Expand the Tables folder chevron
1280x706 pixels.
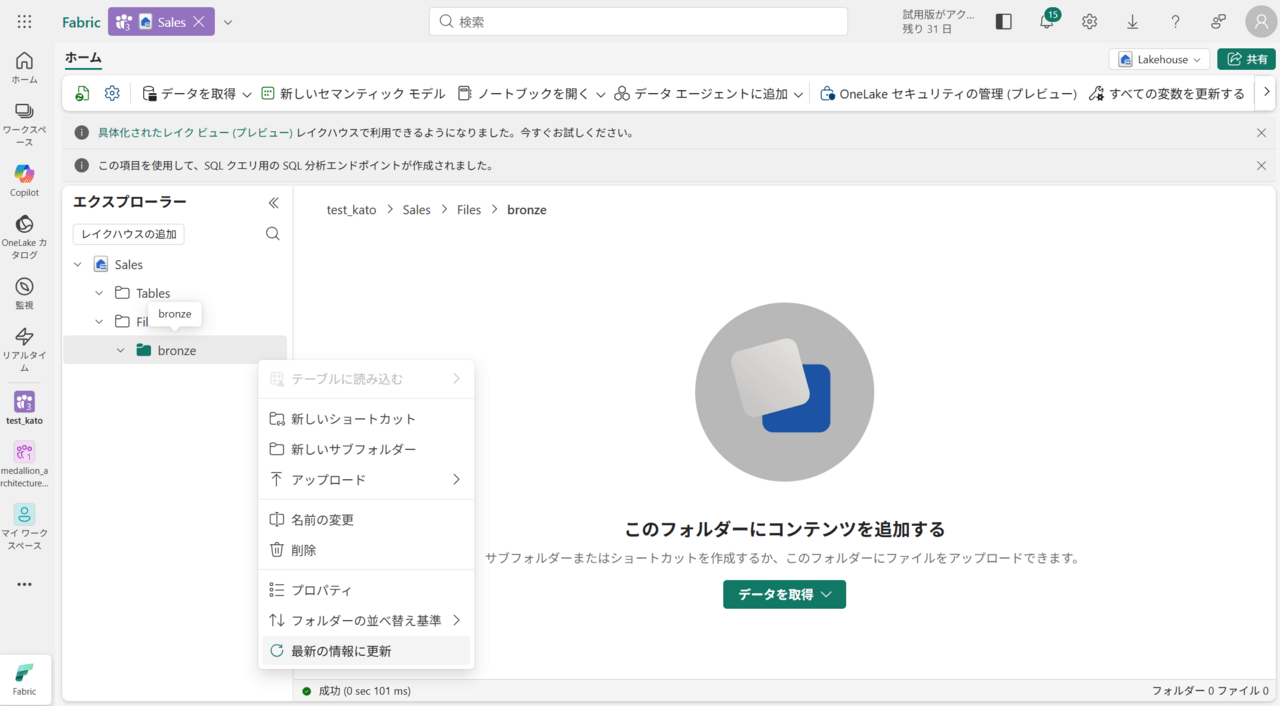99,293
